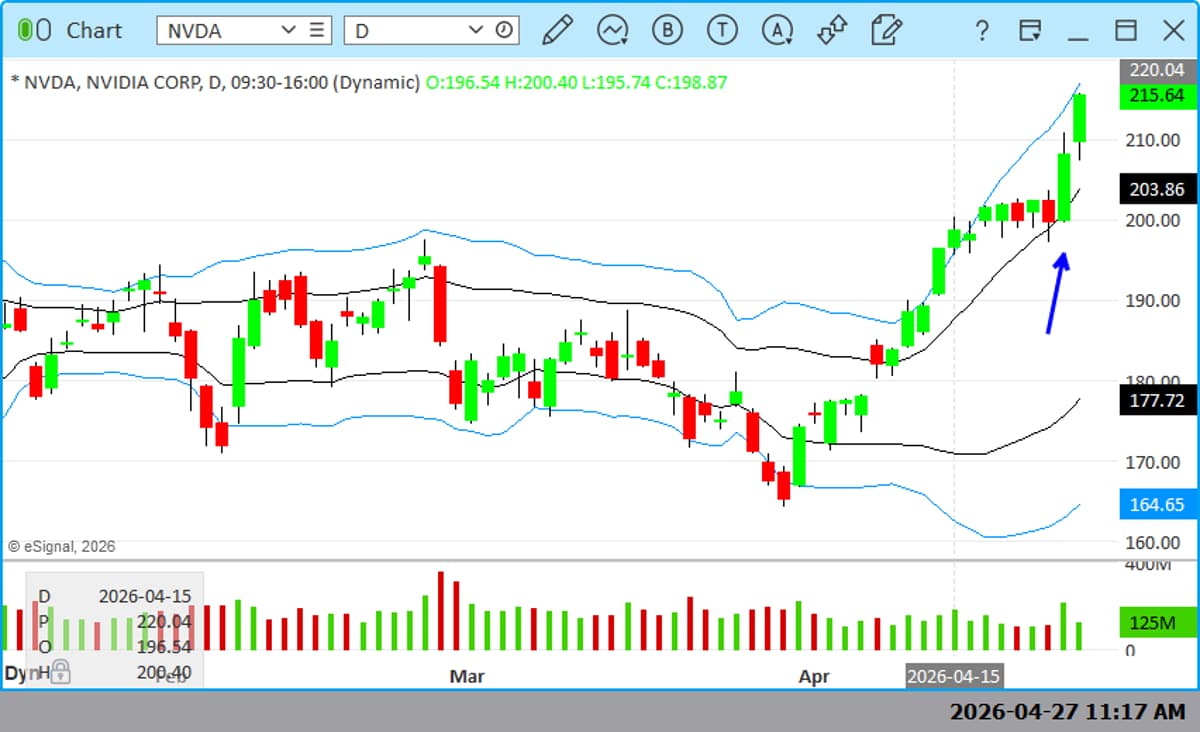
Task: Click the up-down arrows toolbar icon
Action: pos(832,30)
